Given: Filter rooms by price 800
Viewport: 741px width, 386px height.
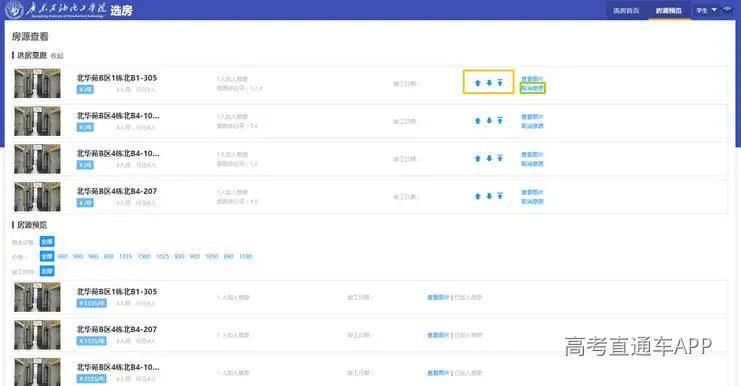Looking at the screenshot, I should (108, 257).
